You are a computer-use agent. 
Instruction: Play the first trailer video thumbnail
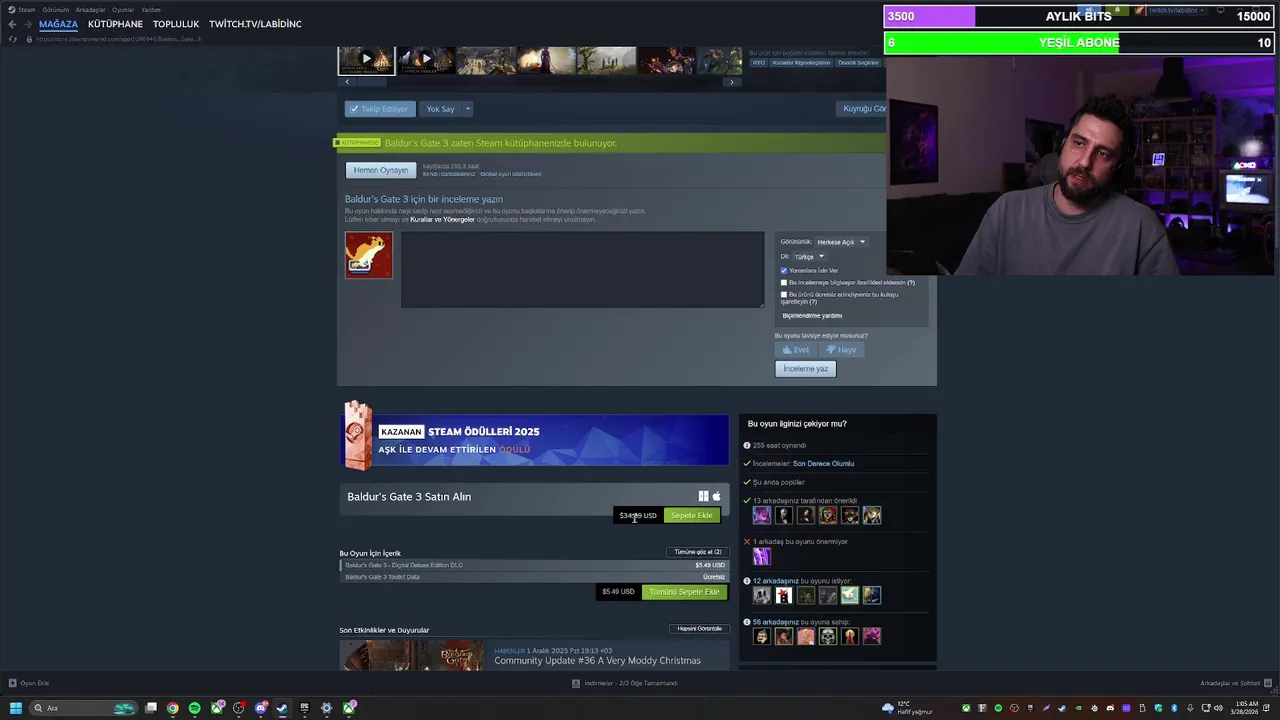(x=366, y=60)
